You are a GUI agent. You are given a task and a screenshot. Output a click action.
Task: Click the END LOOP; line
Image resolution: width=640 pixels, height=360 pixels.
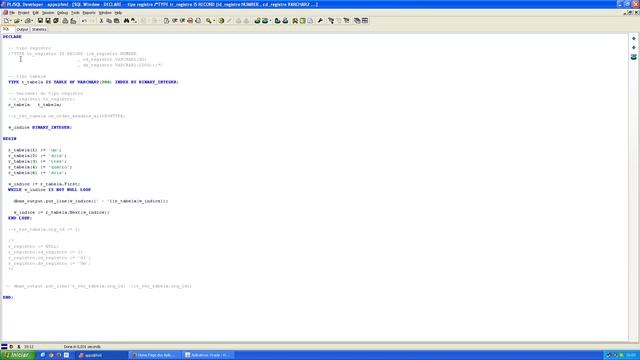click(20, 218)
